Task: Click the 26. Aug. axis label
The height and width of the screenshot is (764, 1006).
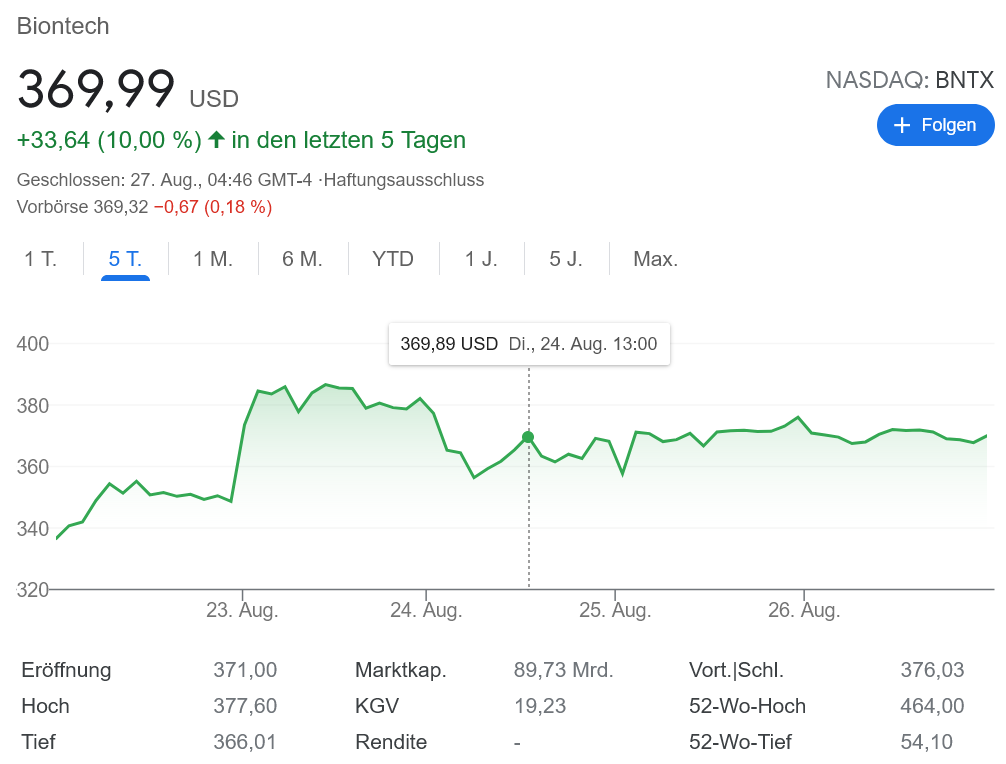Action: click(x=803, y=610)
